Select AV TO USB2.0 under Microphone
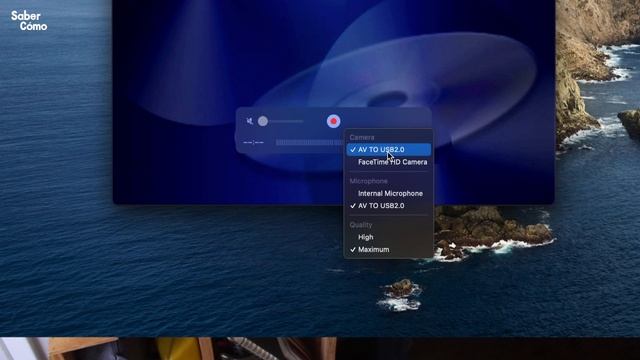Image resolution: width=640 pixels, height=360 pixels. pos(389,206)
